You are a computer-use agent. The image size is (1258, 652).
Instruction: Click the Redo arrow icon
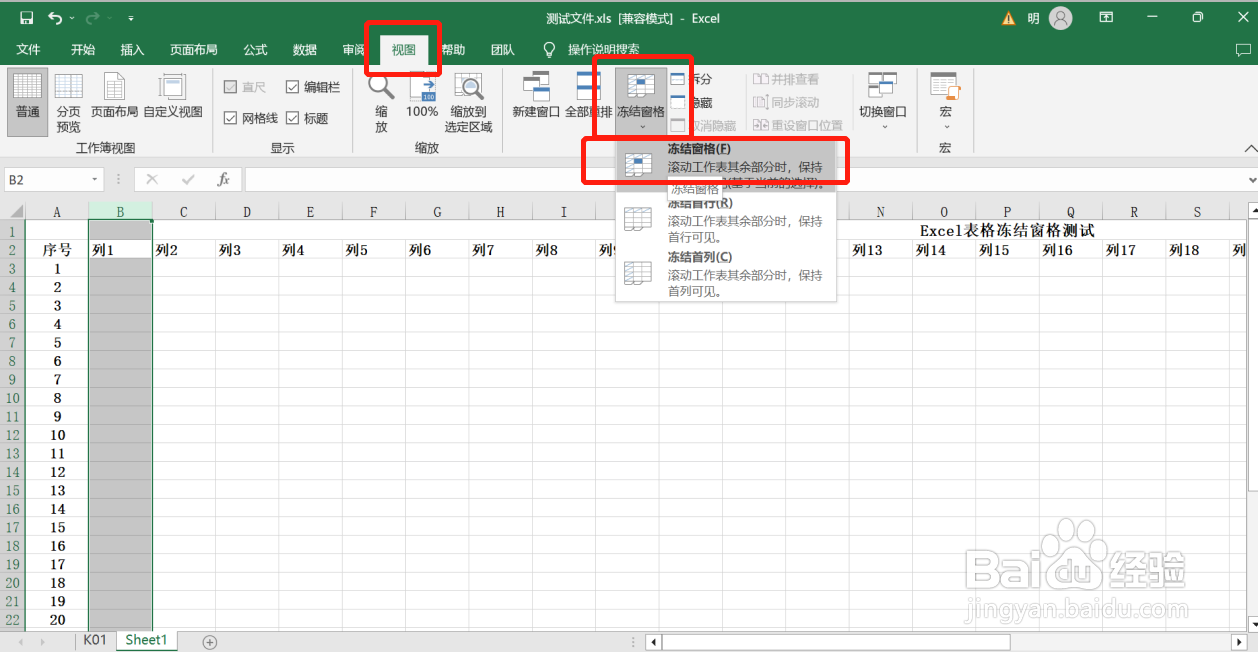point(92,18)
